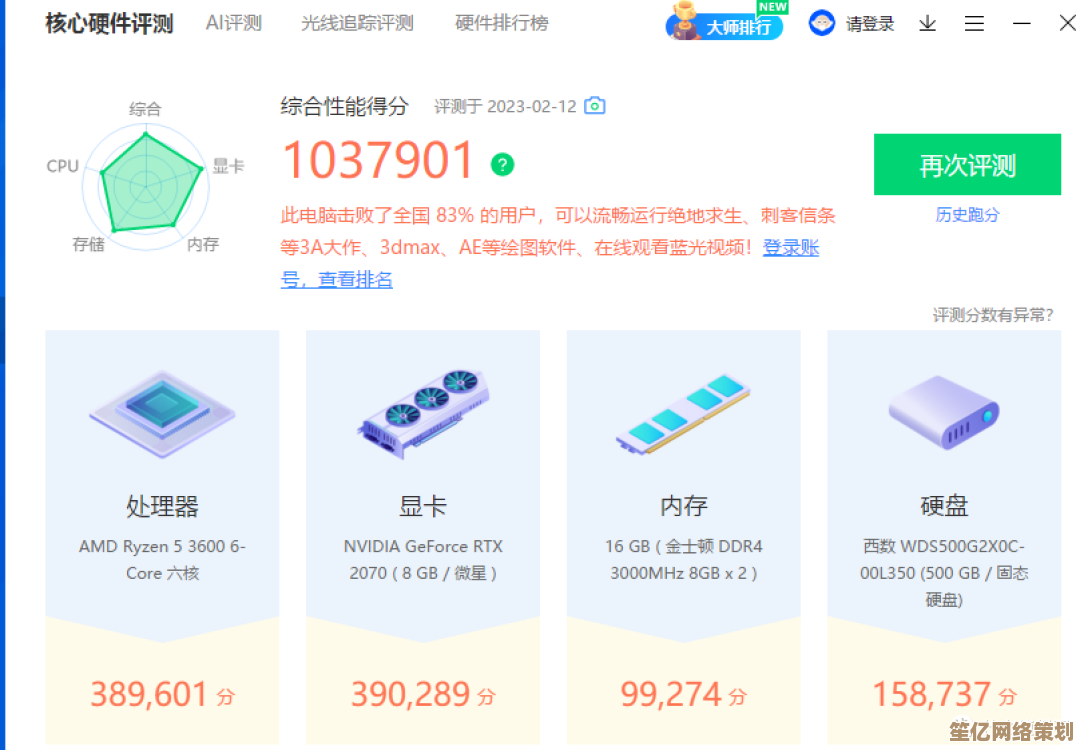The width and height of the screenshot is (1080, 750).
Task: Click the graphics card illustration
Action: point(423,412)
